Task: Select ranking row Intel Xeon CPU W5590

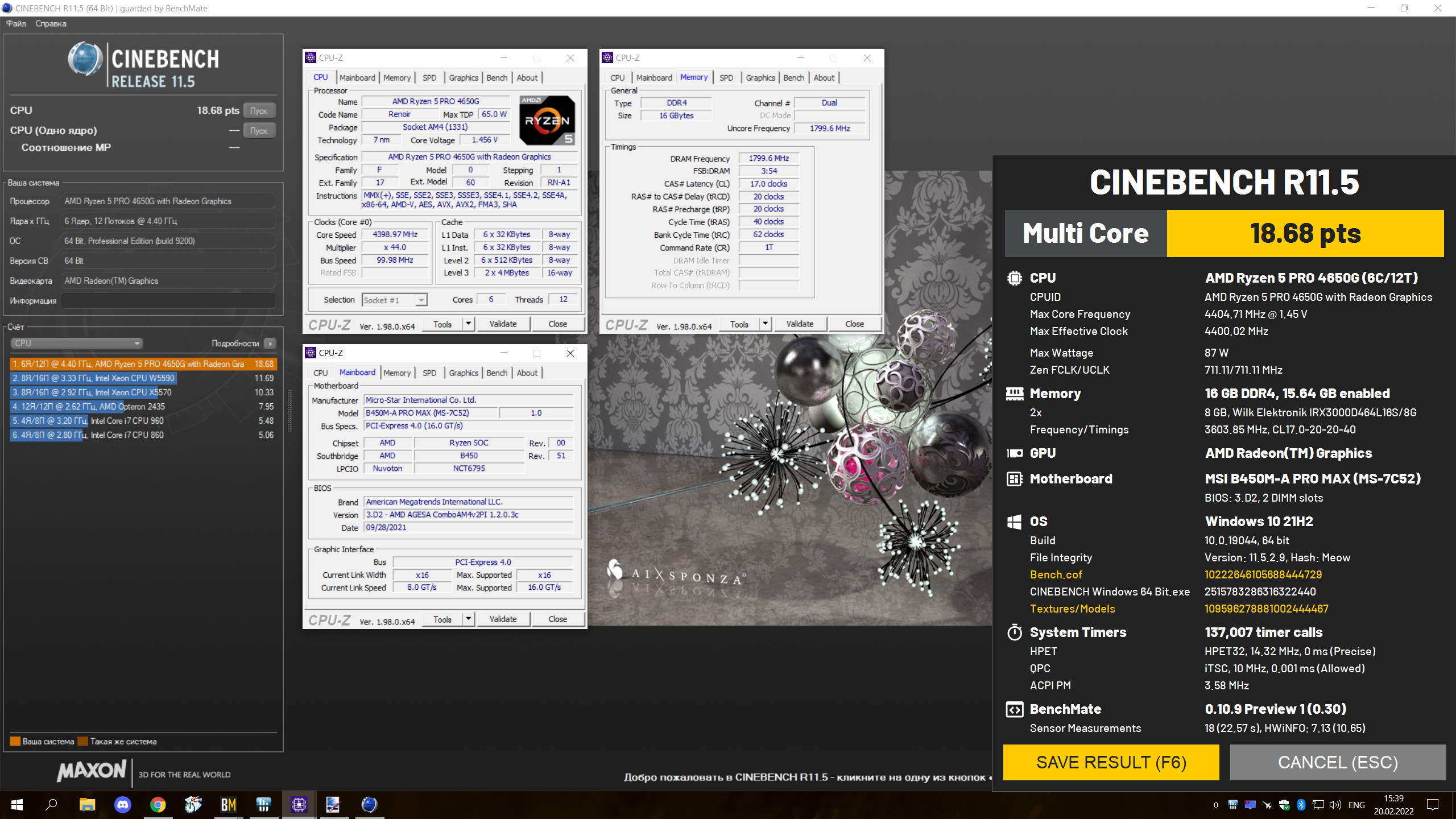Action: pyautogui.click(x=143, y=378)
